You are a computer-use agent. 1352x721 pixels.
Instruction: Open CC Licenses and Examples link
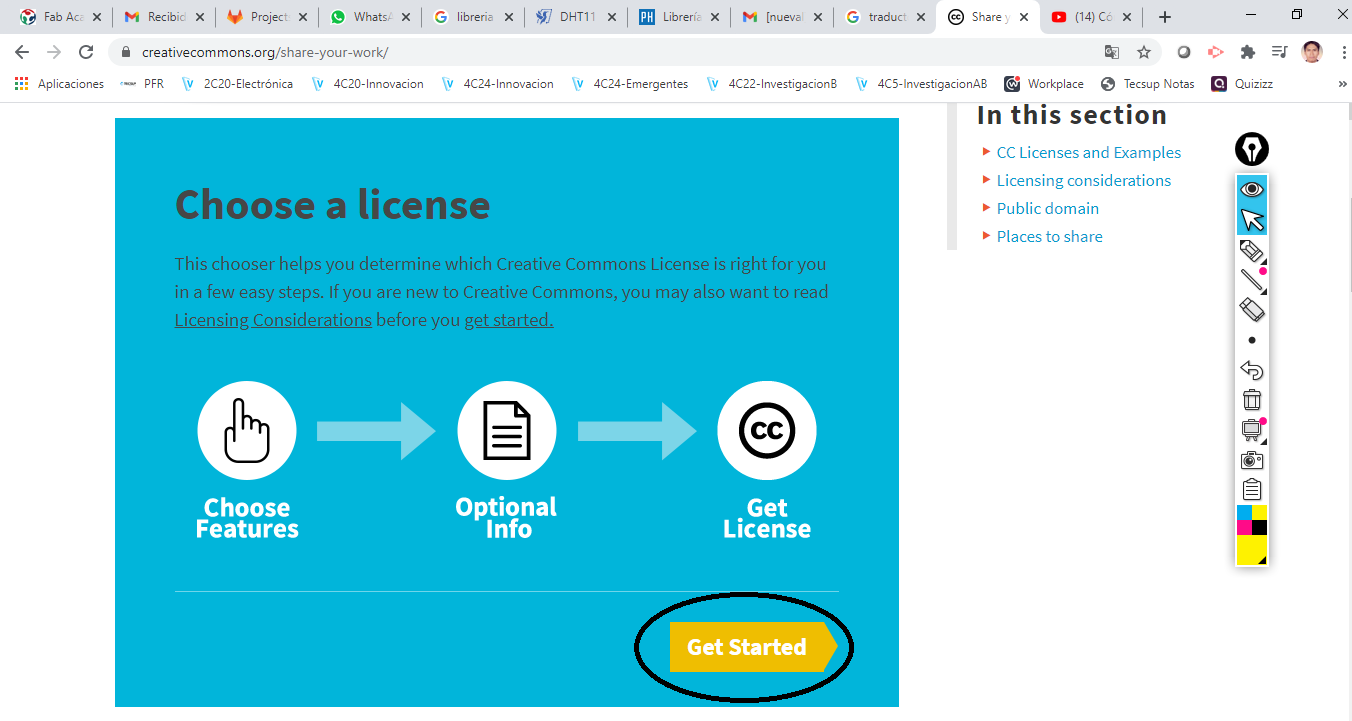click(1088, 152)
